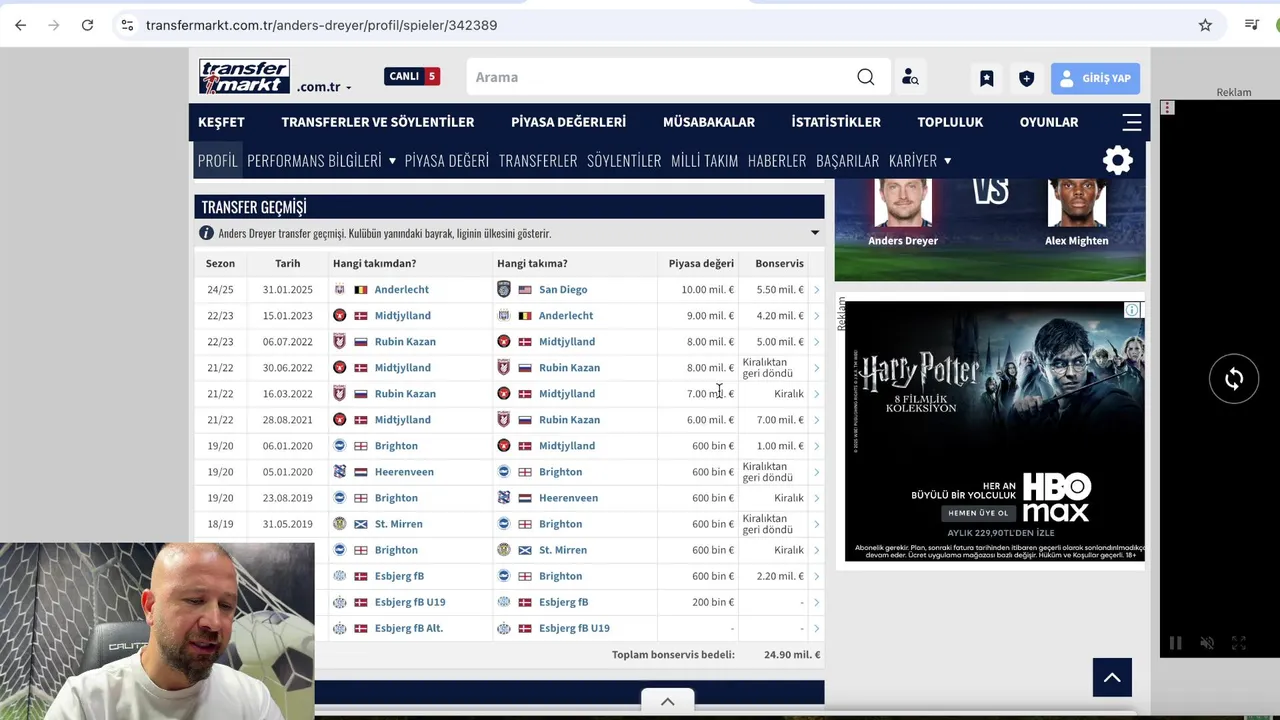Click the GİRİŞ YAP login button

click(x=1095, y=78)
